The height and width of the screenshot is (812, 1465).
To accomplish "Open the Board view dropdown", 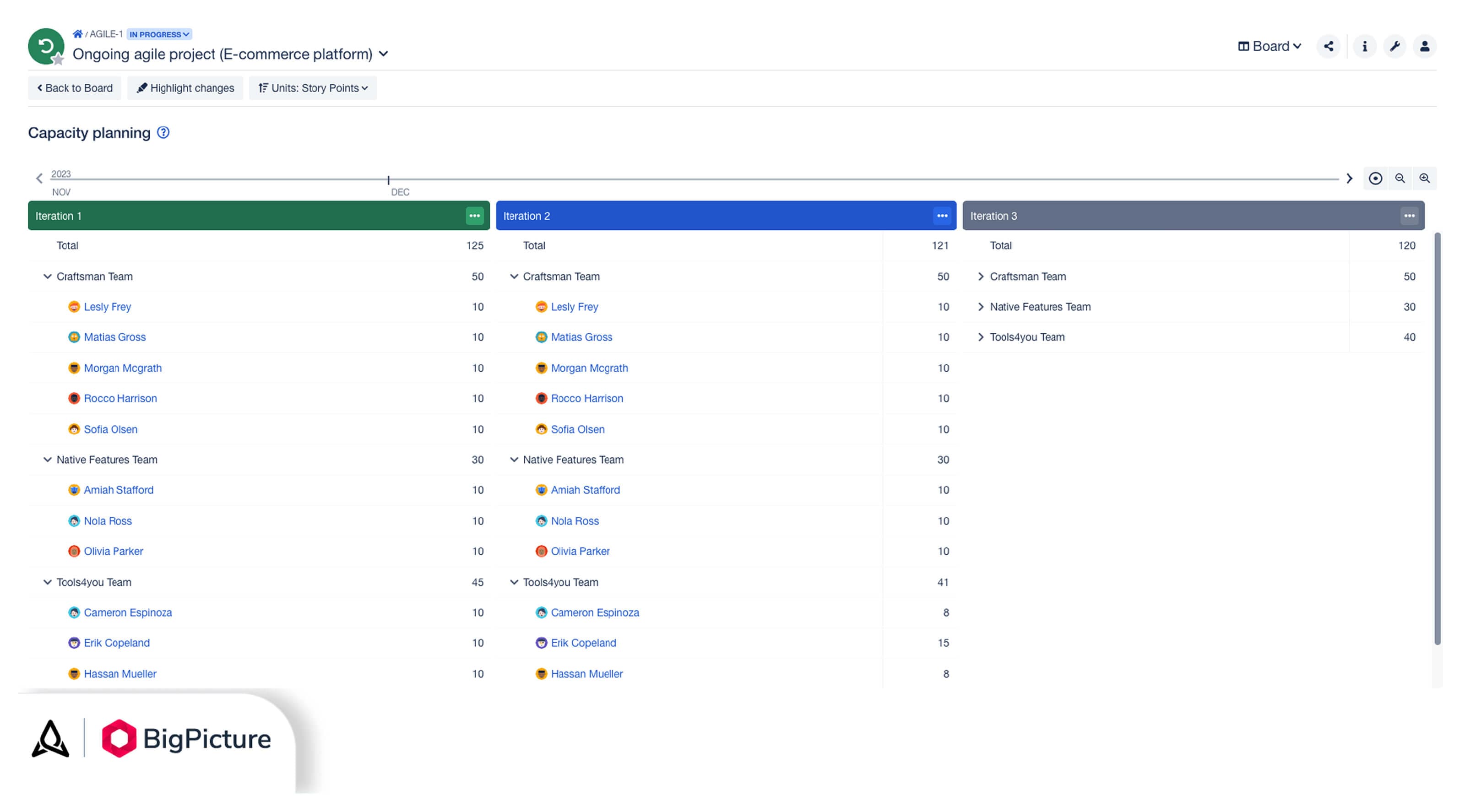I will (1270, 46).
